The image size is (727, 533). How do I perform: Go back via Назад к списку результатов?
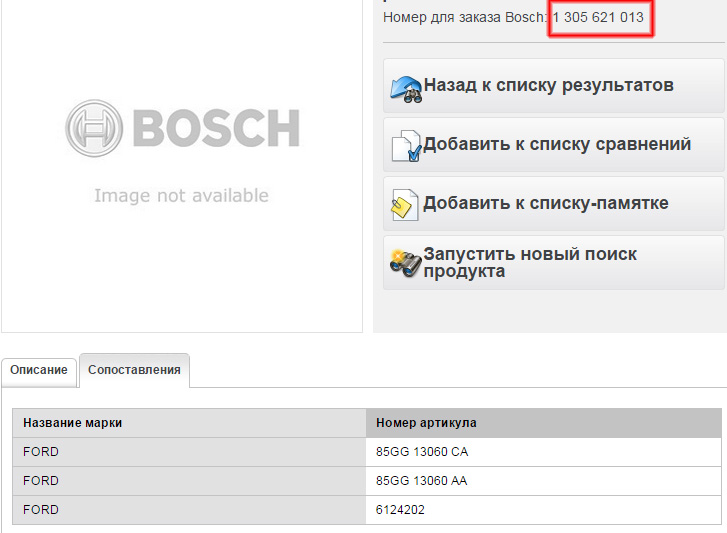(554, 86)
